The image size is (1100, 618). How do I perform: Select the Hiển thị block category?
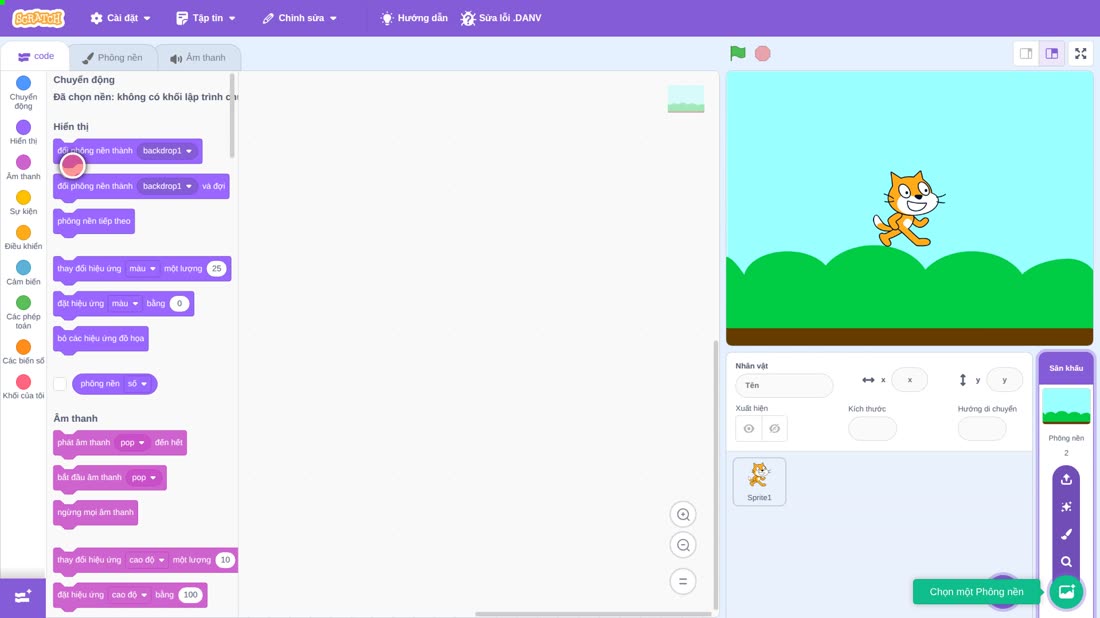23,132
